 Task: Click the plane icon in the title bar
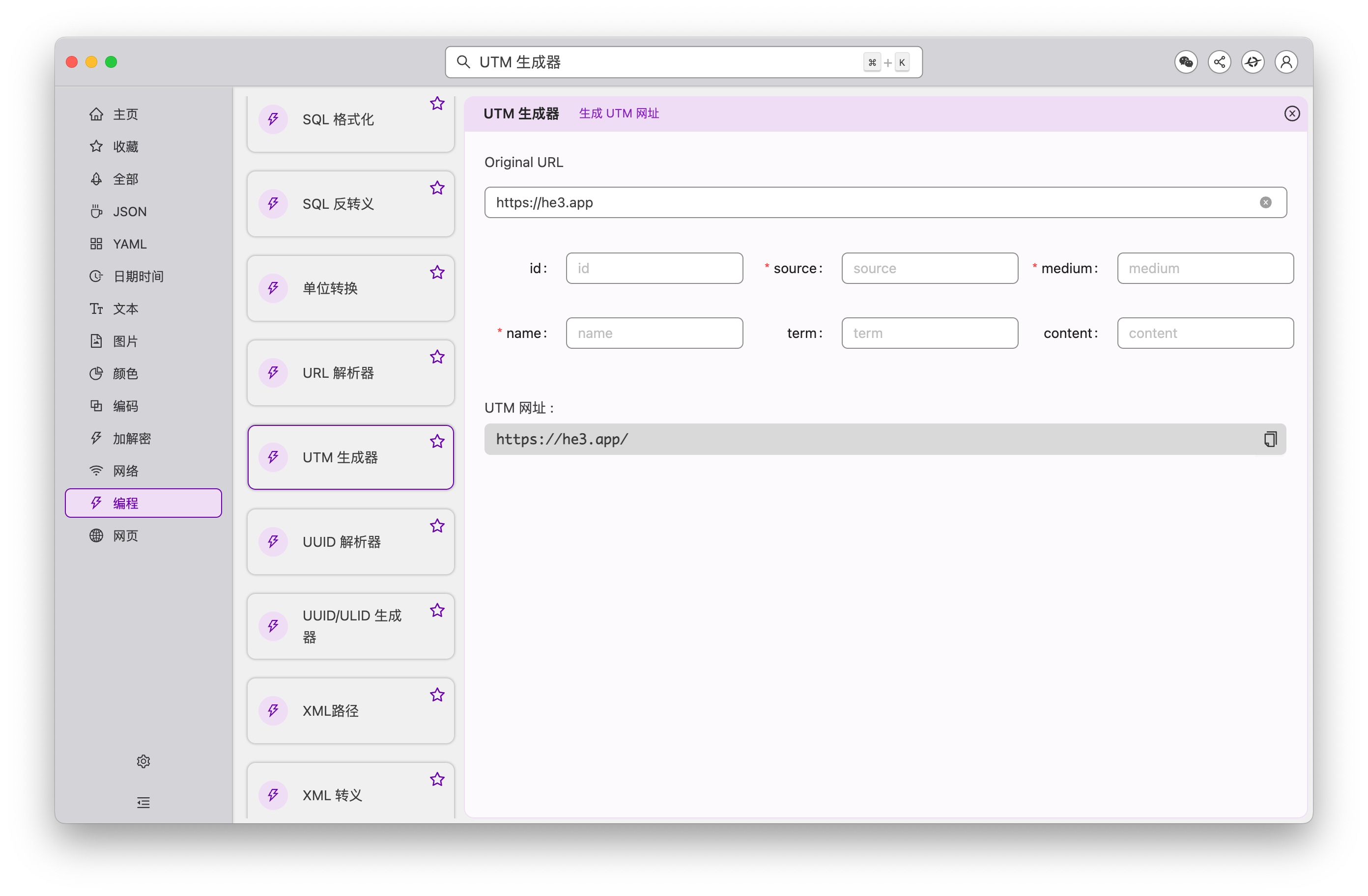(x=1253, y=62)
